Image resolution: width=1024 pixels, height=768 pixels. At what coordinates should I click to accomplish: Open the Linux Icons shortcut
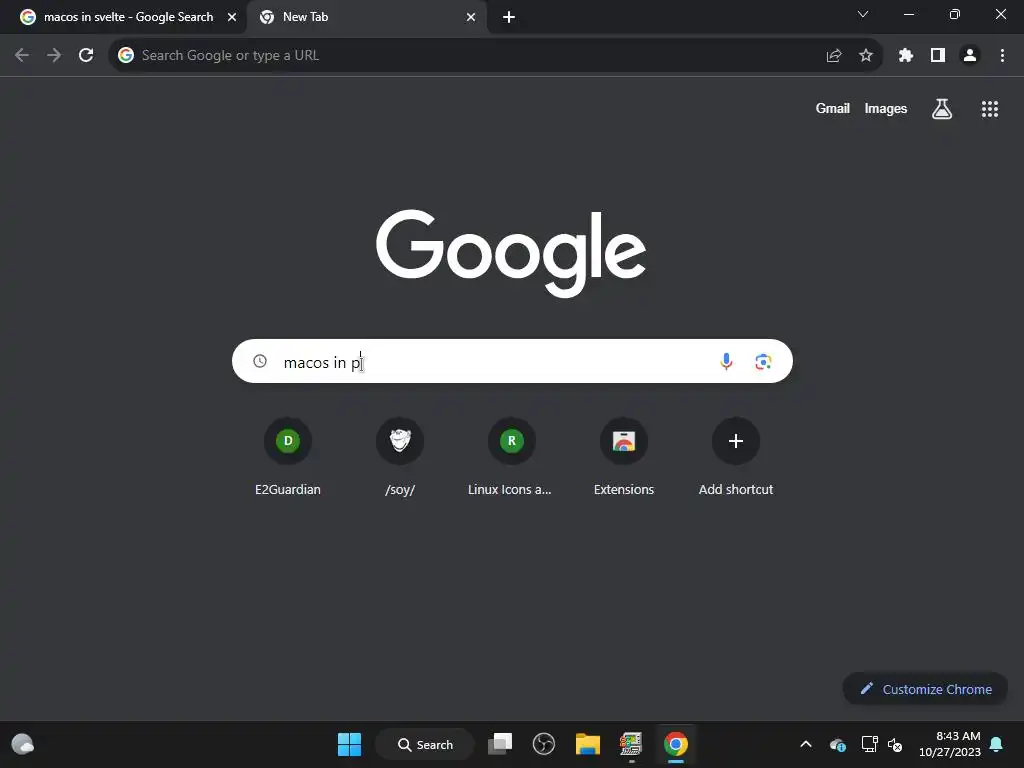click(511, 456)
